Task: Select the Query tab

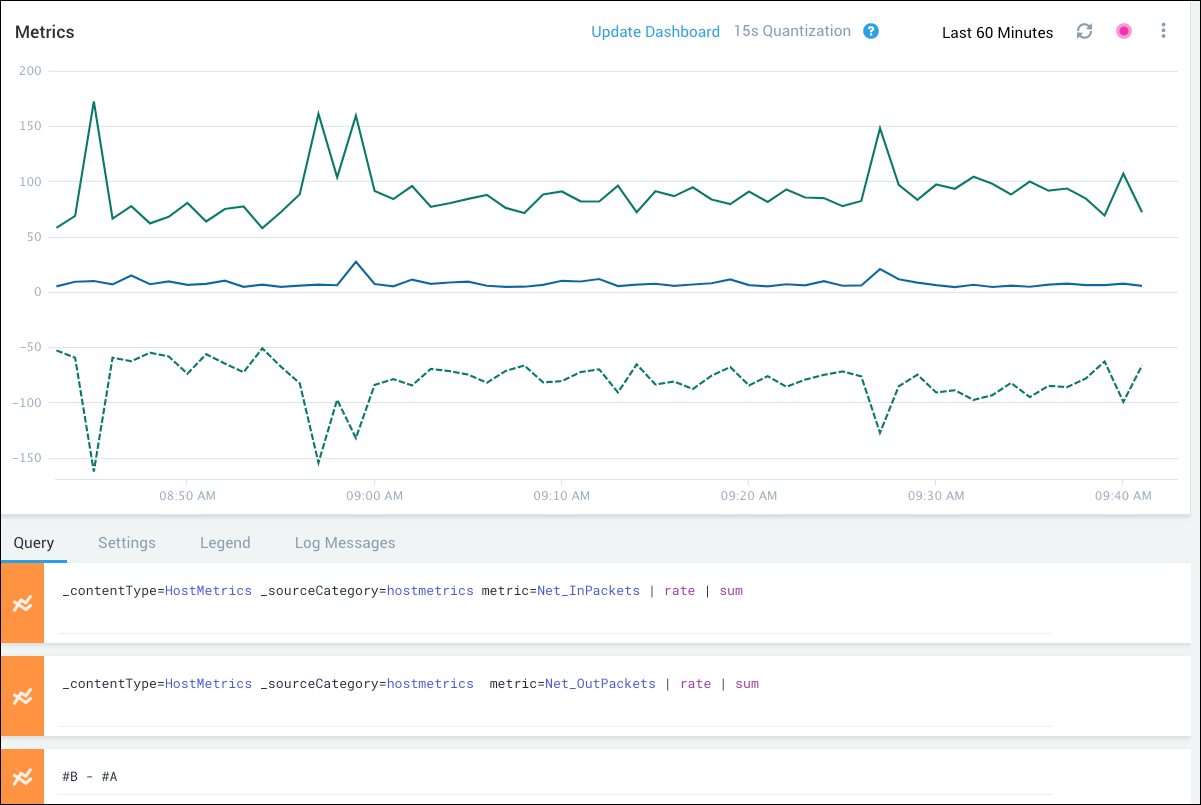Action: pos(34,543)
